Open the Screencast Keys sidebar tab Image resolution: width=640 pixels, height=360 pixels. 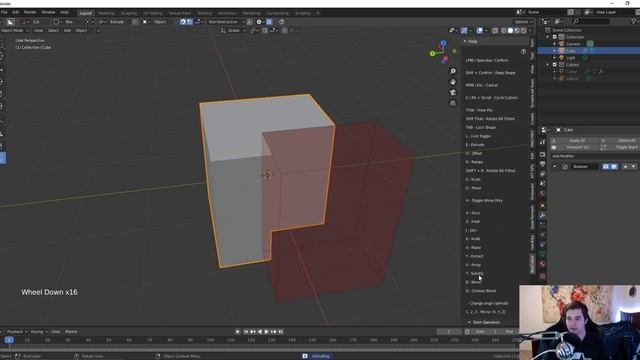tap(532, 93)
